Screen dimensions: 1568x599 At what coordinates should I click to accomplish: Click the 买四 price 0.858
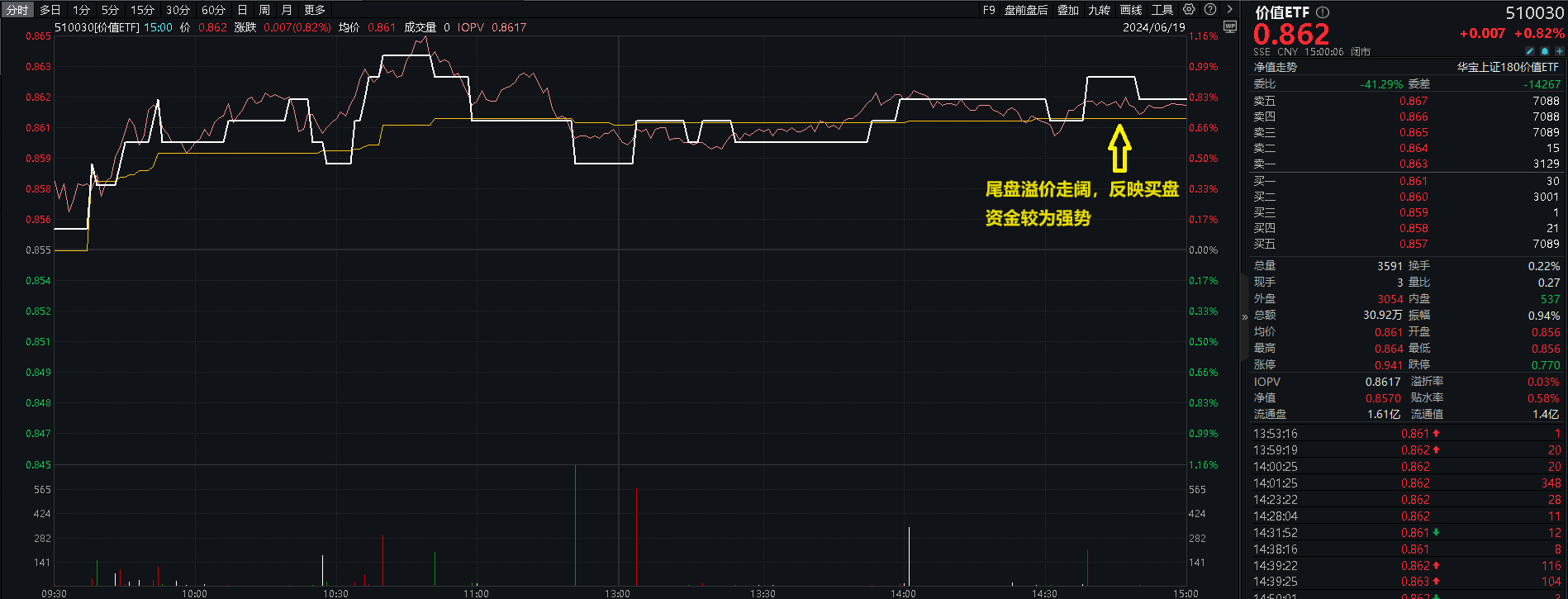[1414, 228]
